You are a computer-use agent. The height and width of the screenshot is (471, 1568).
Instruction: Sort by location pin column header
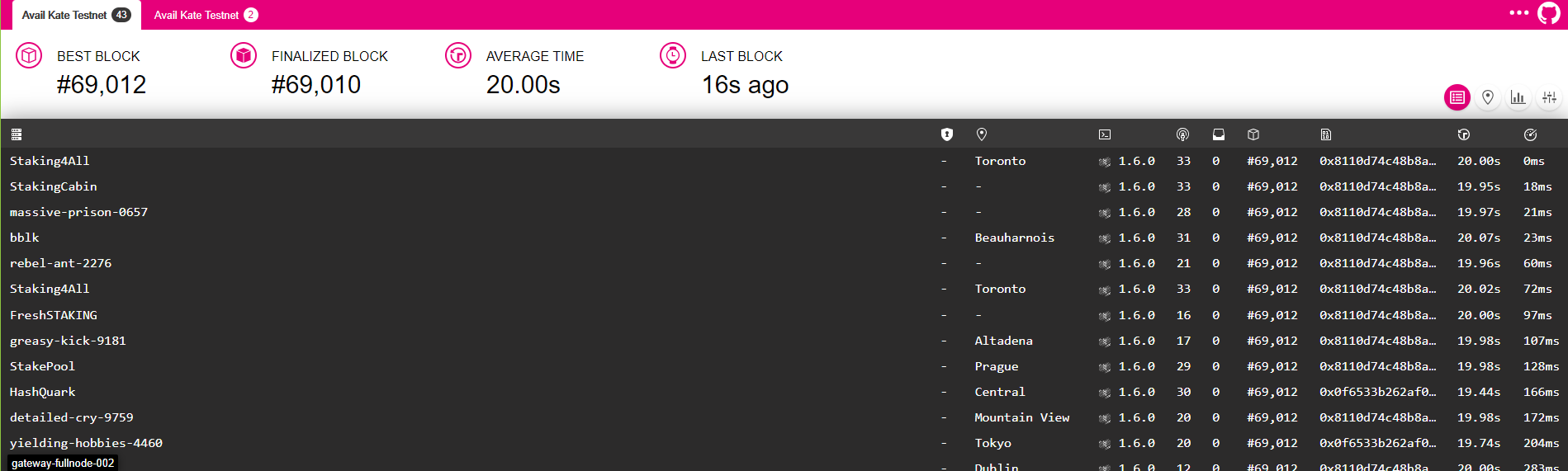pyautogui.click(x=982, y=134)
